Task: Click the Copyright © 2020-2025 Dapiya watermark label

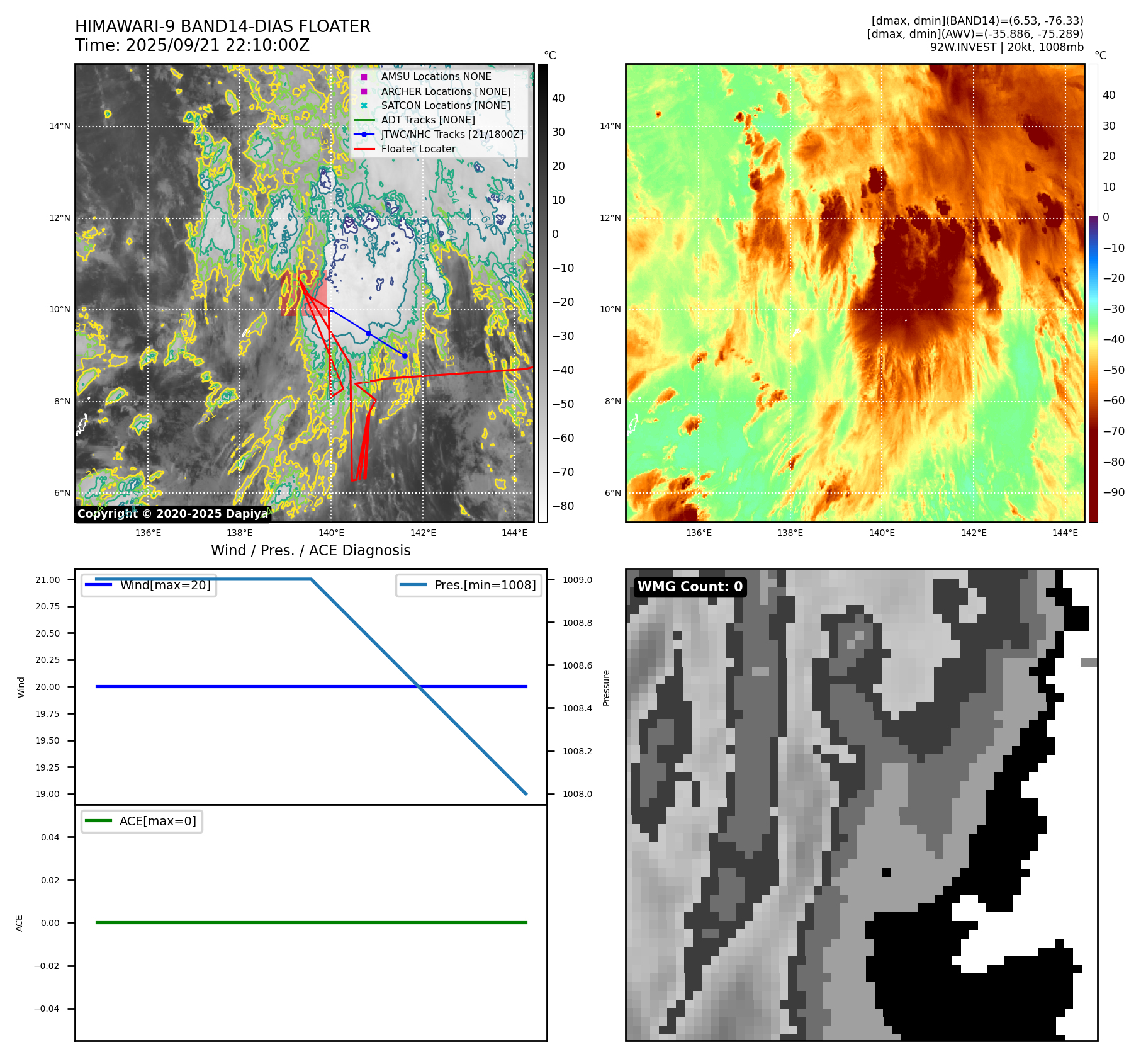Action: 173,514
